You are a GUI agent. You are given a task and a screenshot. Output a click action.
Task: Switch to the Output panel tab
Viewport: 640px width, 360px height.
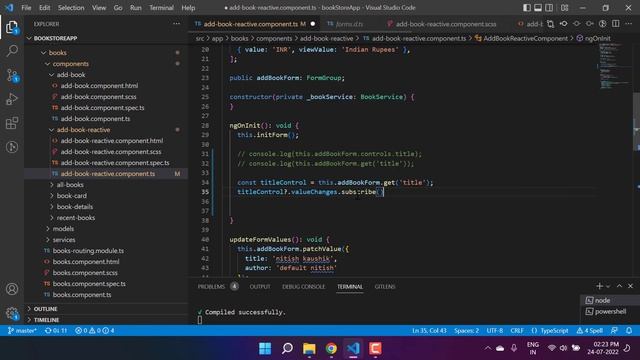[260, 287]
